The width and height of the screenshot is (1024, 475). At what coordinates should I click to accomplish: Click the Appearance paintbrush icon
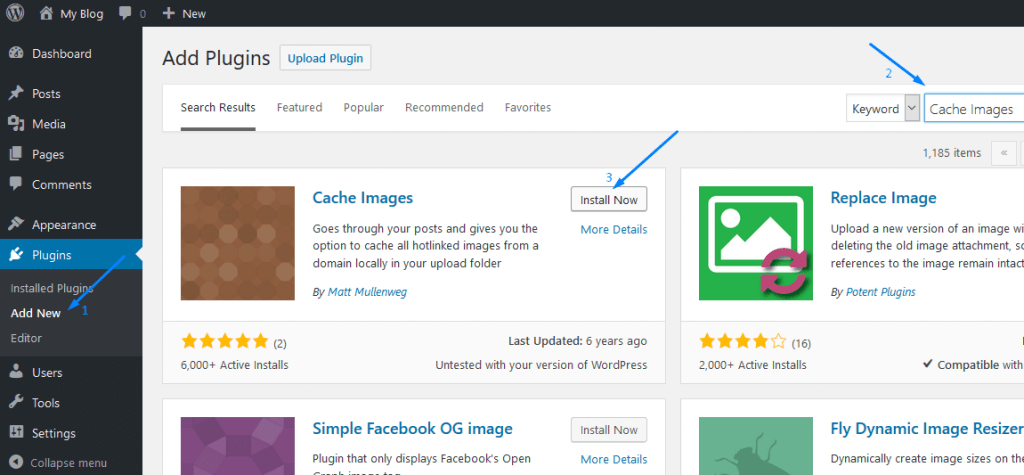coord(16,224)
